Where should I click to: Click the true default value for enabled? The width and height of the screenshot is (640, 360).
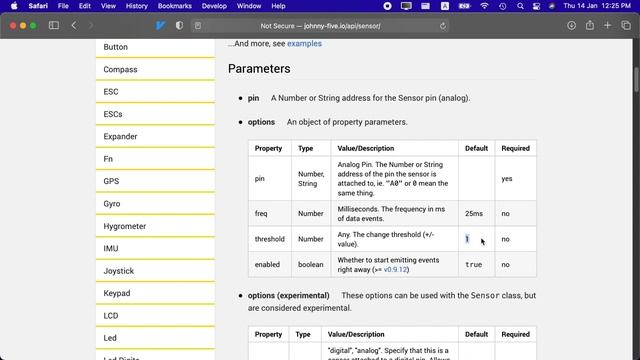pyautogui.click(x=473, y=264)
